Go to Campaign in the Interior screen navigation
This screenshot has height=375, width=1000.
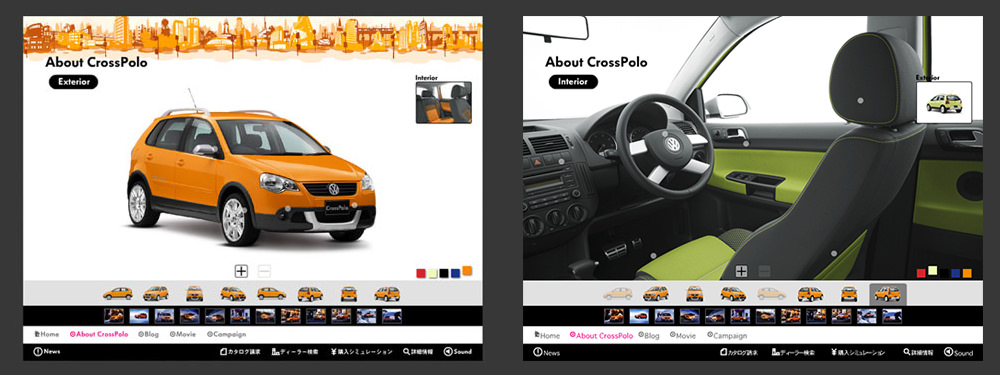point(726,335)
